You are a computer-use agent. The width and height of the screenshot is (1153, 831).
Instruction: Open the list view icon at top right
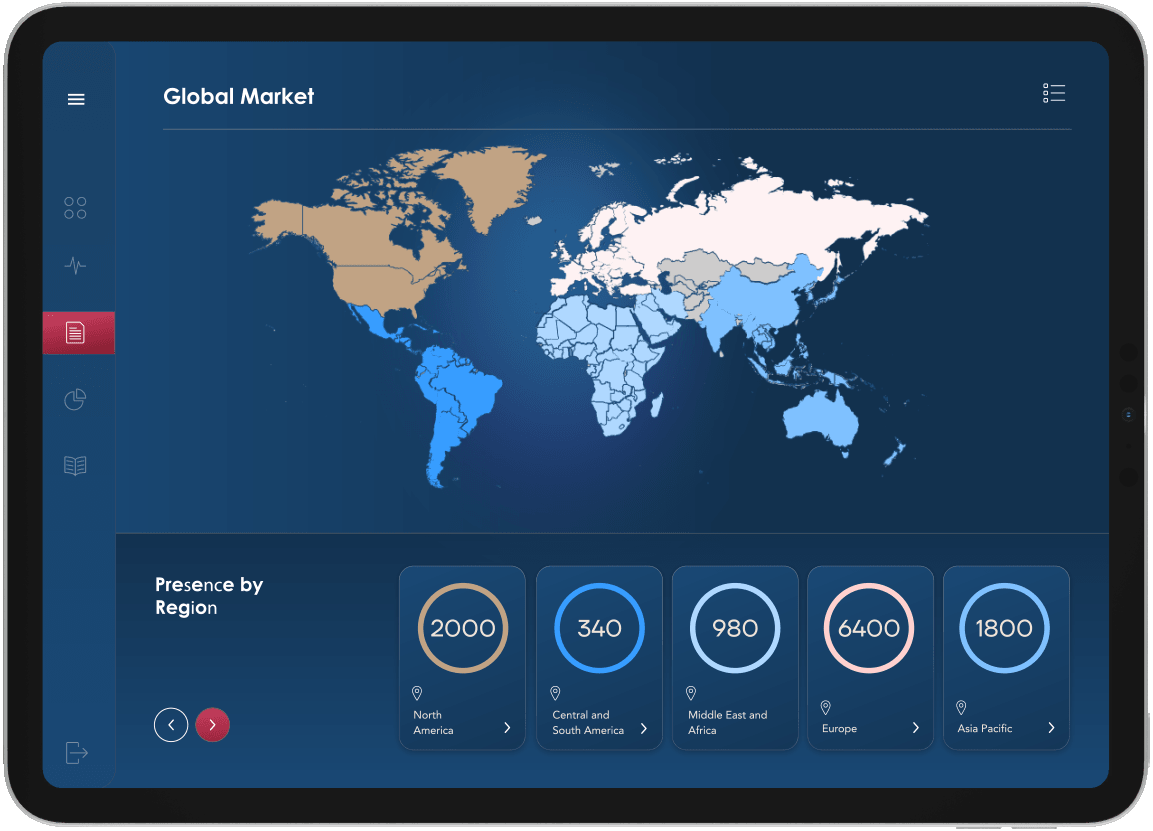[x=1054, y=92]
